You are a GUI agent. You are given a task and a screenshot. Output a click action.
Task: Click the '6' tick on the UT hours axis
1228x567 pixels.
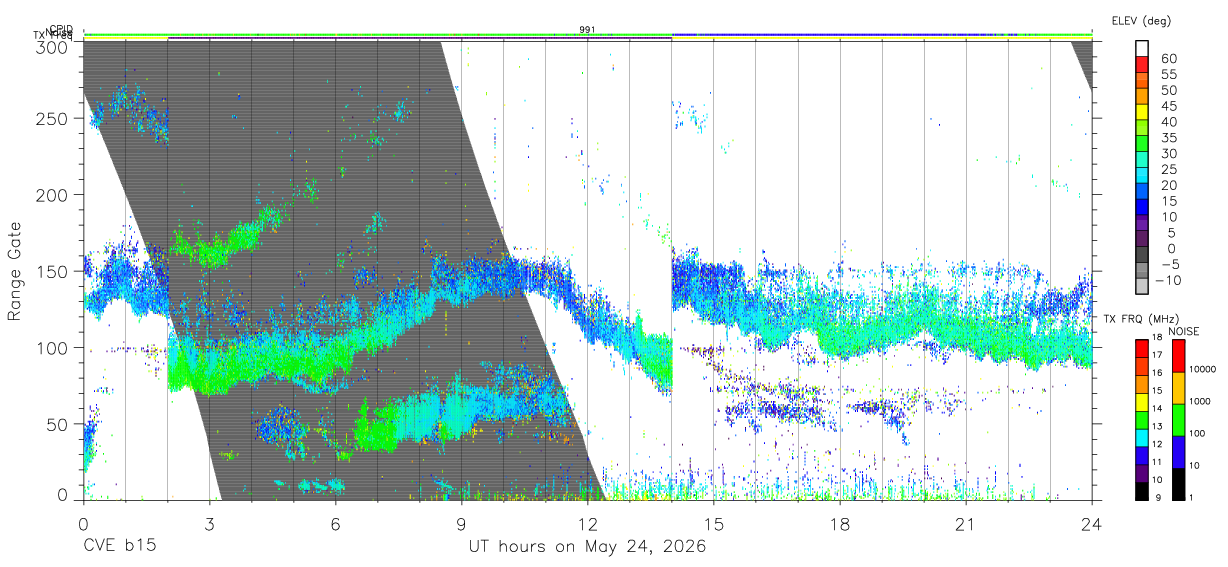[335, 523]
